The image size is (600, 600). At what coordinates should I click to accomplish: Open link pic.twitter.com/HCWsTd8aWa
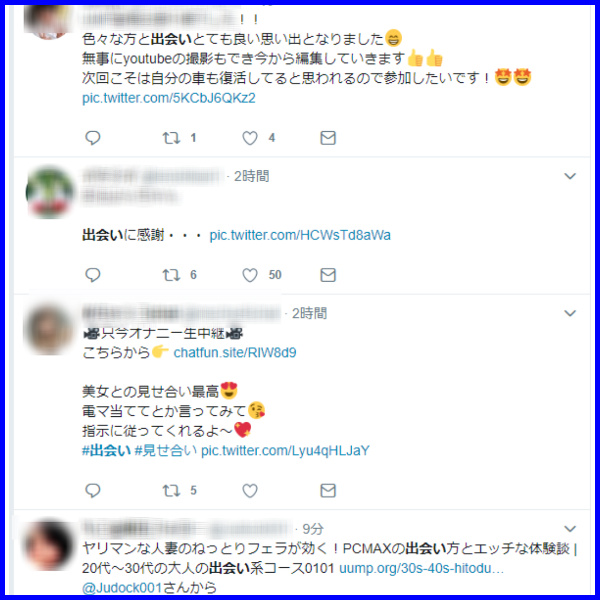pyautogui.click(x=300, y=235)
